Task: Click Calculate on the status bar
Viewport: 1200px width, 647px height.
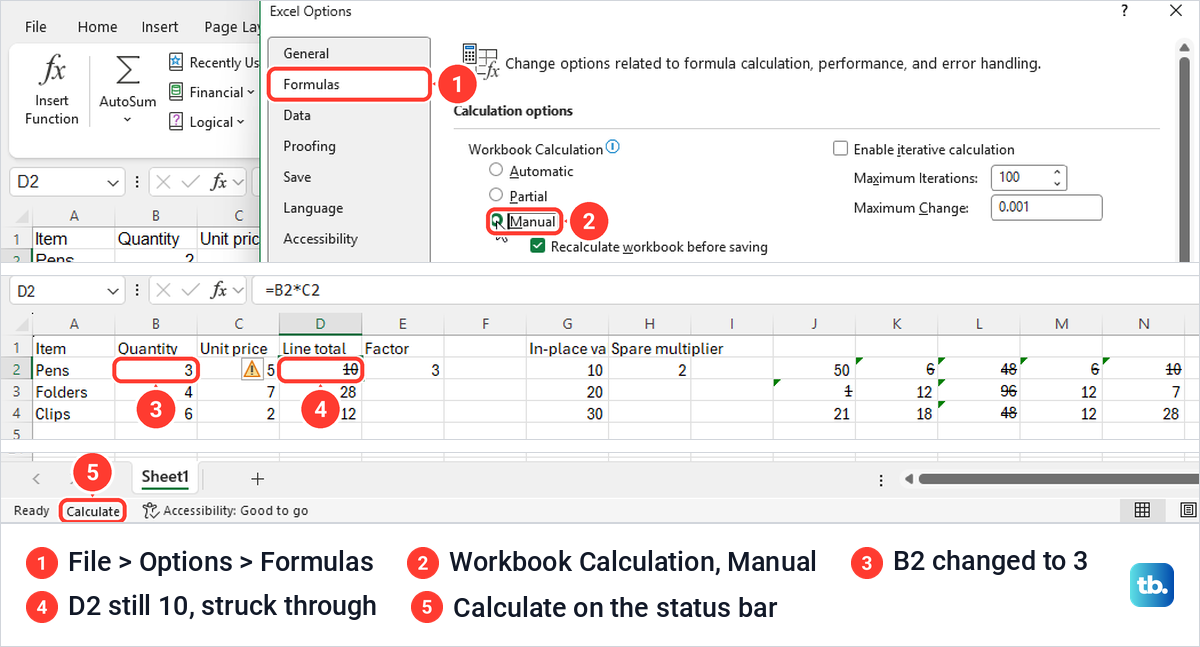Action: (93, 511)
